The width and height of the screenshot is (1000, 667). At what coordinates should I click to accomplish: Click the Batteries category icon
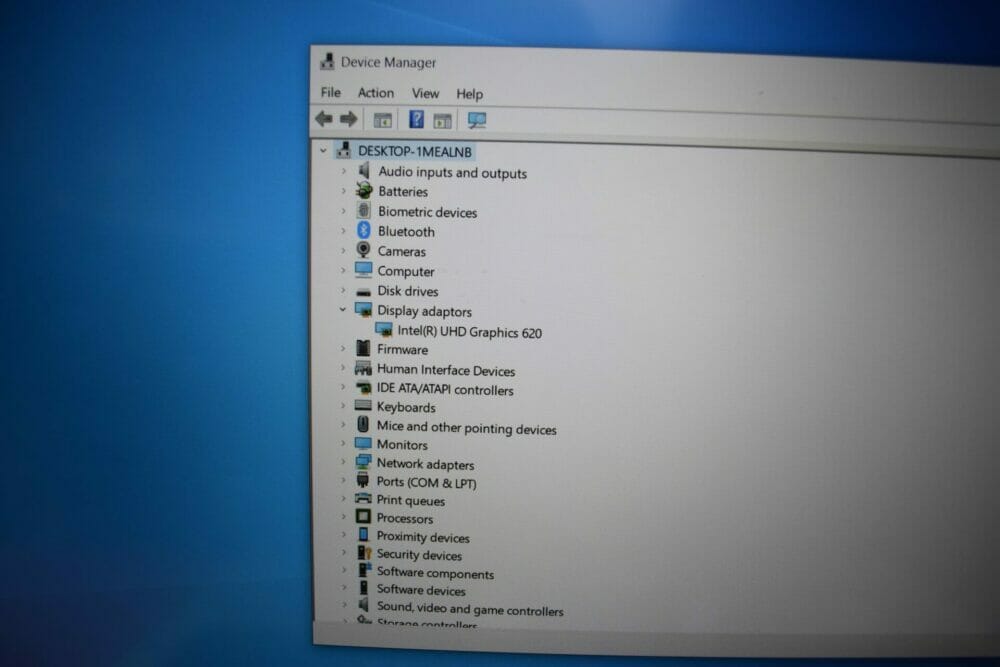tap(364, 190)
